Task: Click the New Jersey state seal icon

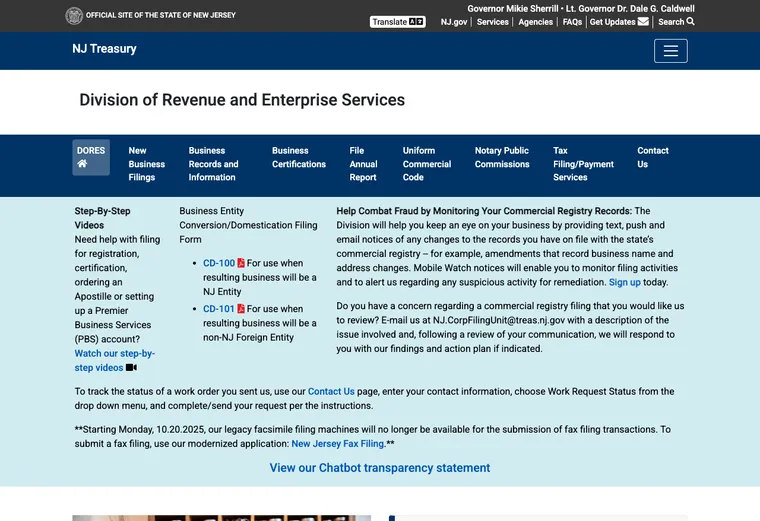Action: pyautogui.click(x=74, y=16)
